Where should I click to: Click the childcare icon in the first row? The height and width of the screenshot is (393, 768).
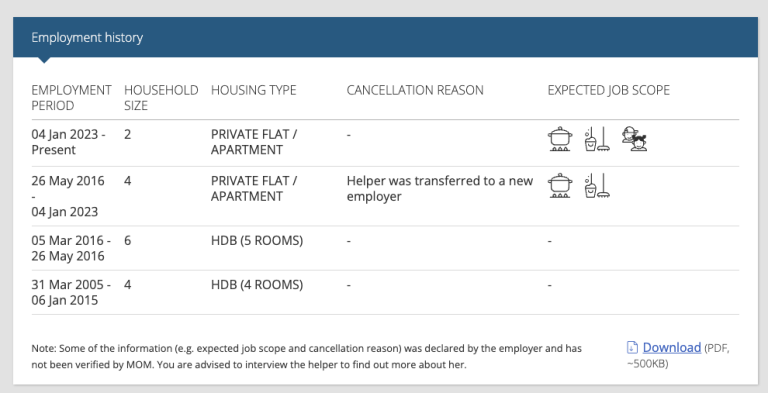pyautogui.click(x=634, y=139)
